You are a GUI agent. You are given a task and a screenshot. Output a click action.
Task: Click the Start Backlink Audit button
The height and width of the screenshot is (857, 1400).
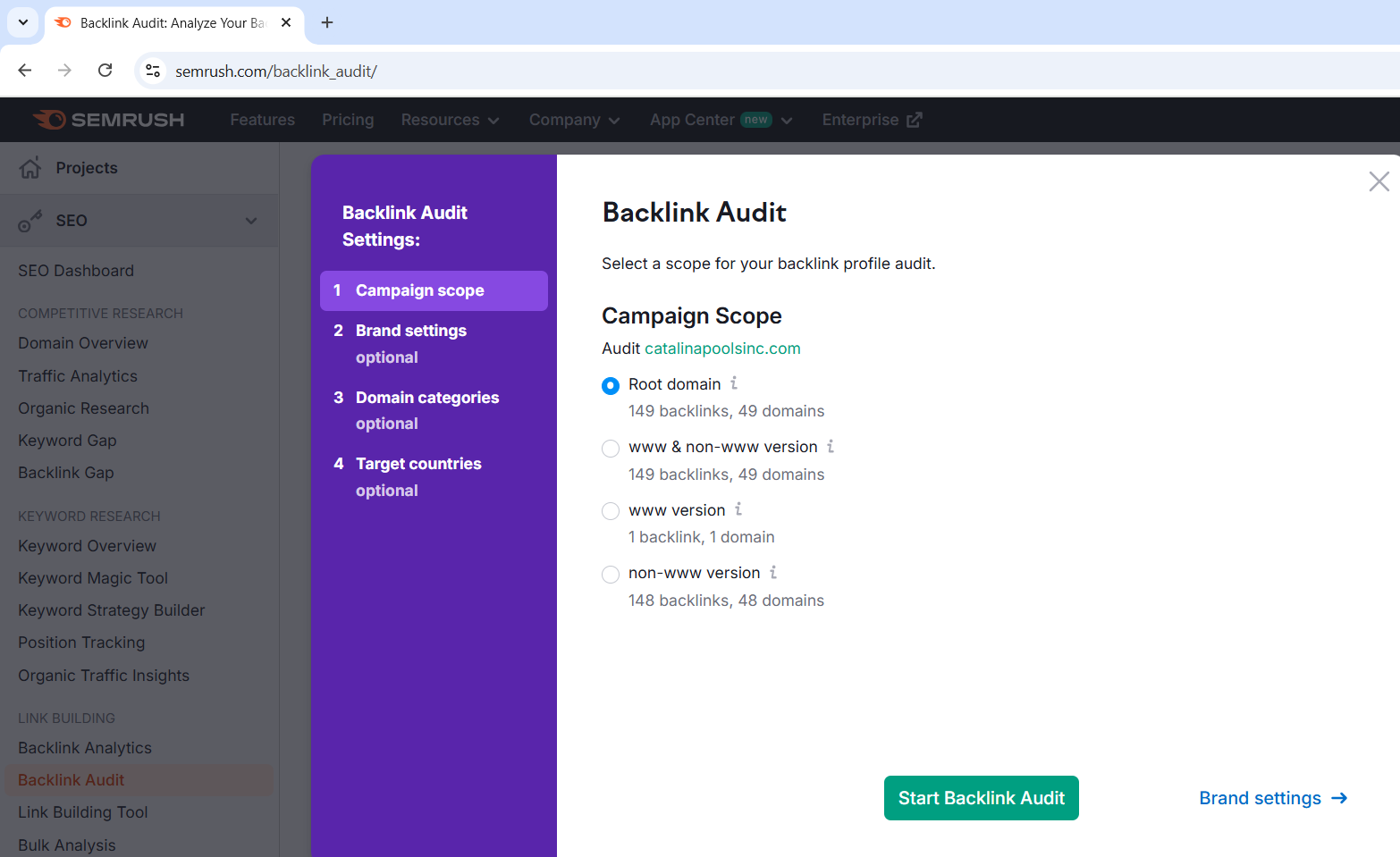coord(981,798)
